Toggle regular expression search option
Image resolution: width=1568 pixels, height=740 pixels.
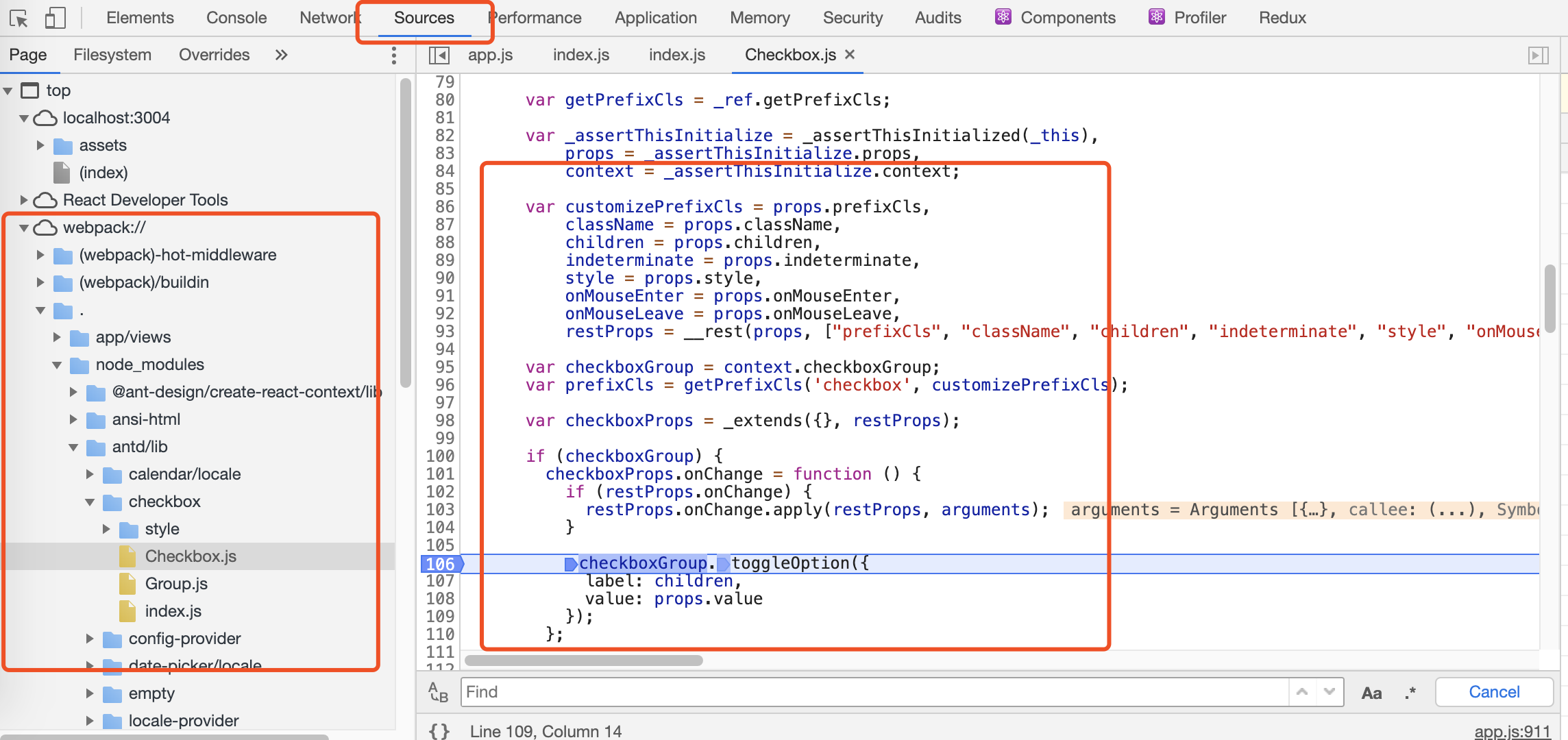click(1409, 693)
